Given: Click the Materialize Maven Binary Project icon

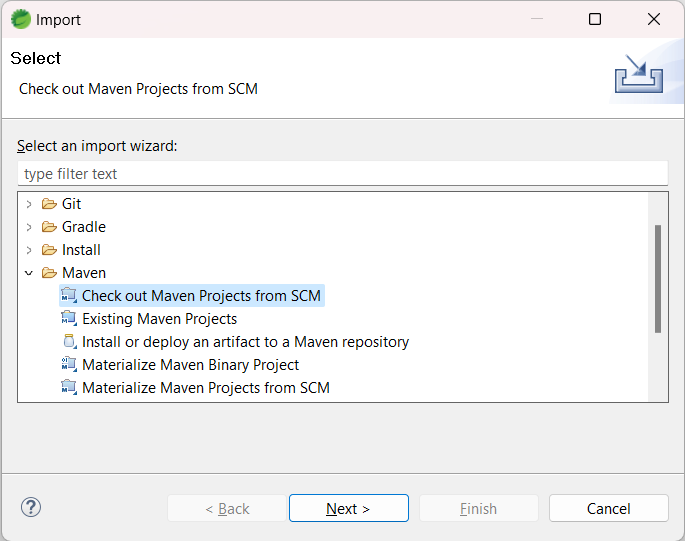Looking at the screenshot, I should click(x=69, y=365).
